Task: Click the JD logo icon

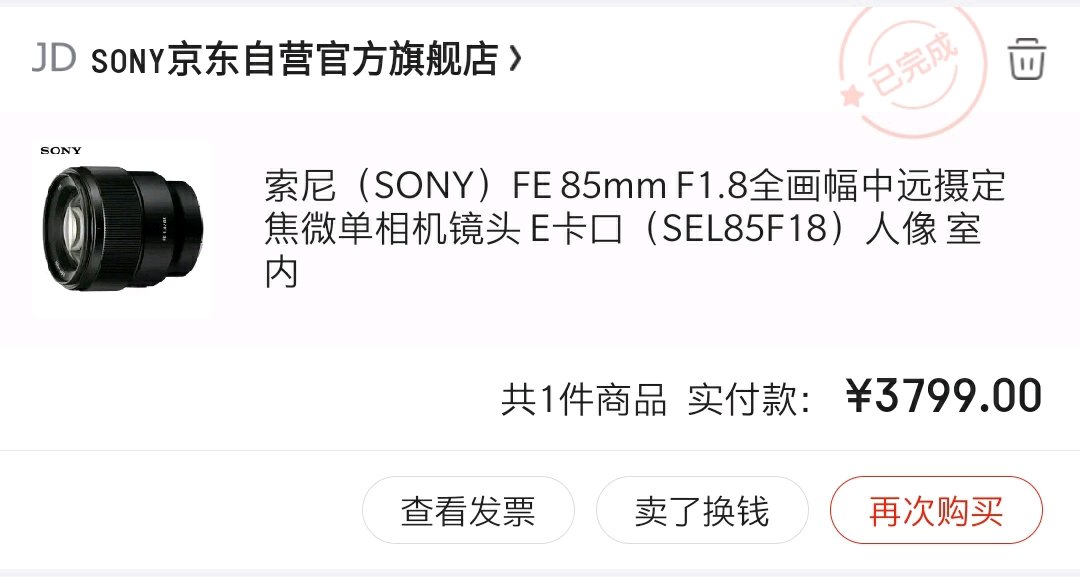Action: [x=53, y=58]
